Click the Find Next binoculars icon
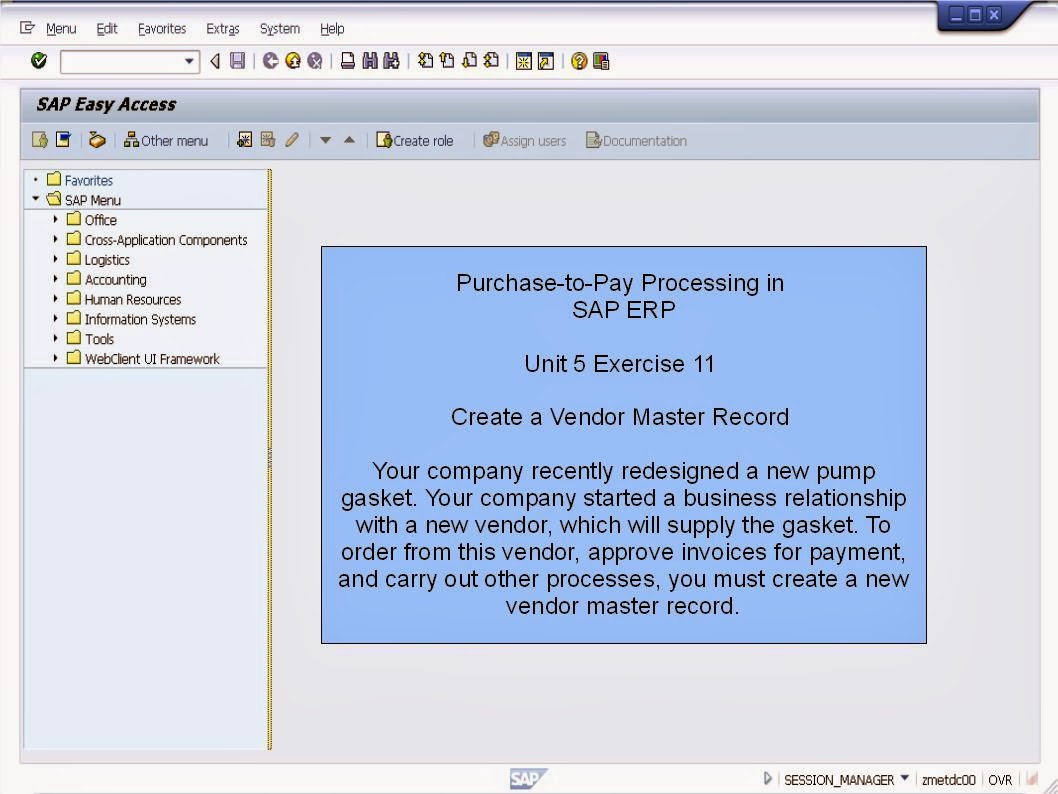Screen dimensions: 1058x794 coord(391,61)
